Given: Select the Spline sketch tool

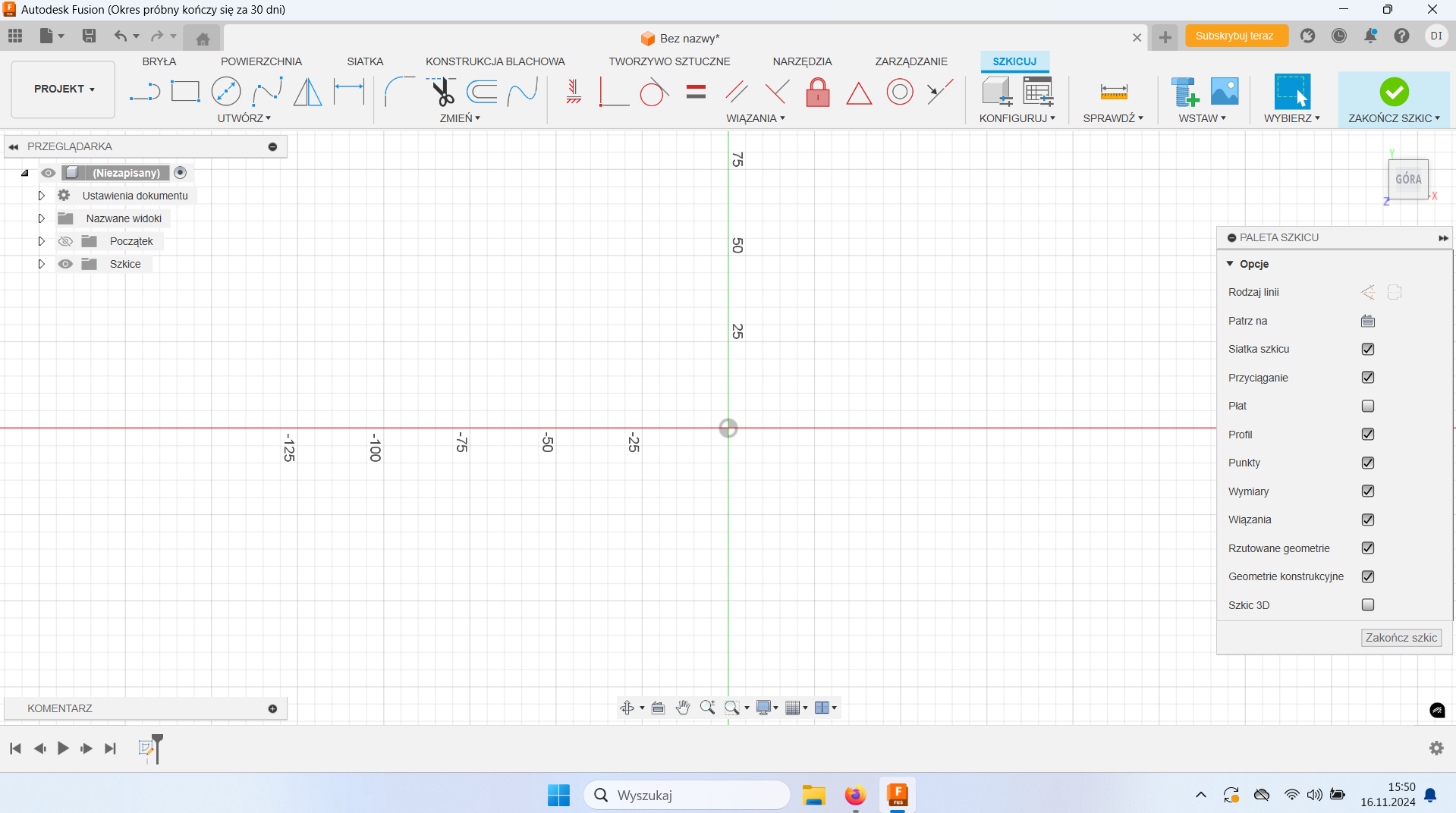Looking at the screenshot, I should tap(267, 92).
